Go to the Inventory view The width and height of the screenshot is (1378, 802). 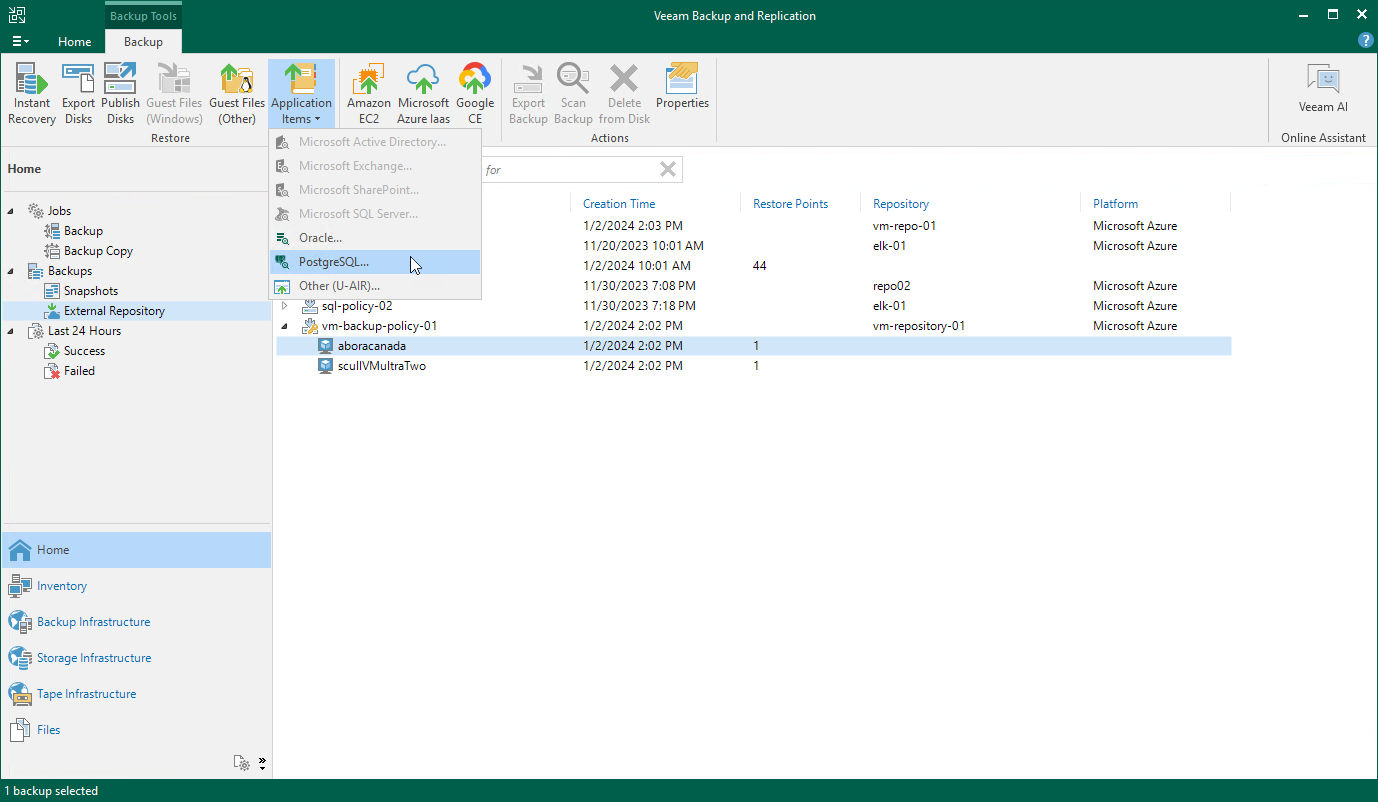[x=62, y=586]
